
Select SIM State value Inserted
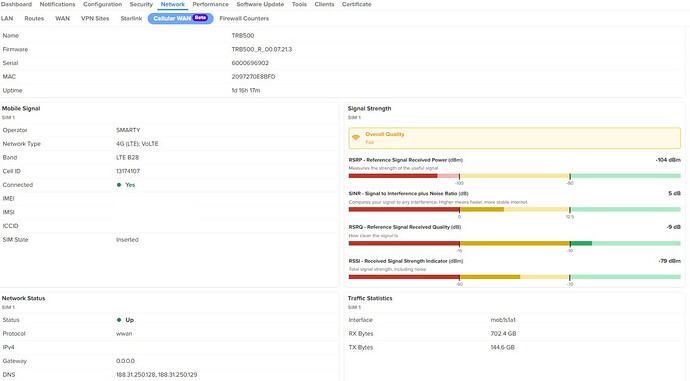[x=127, y=240]
